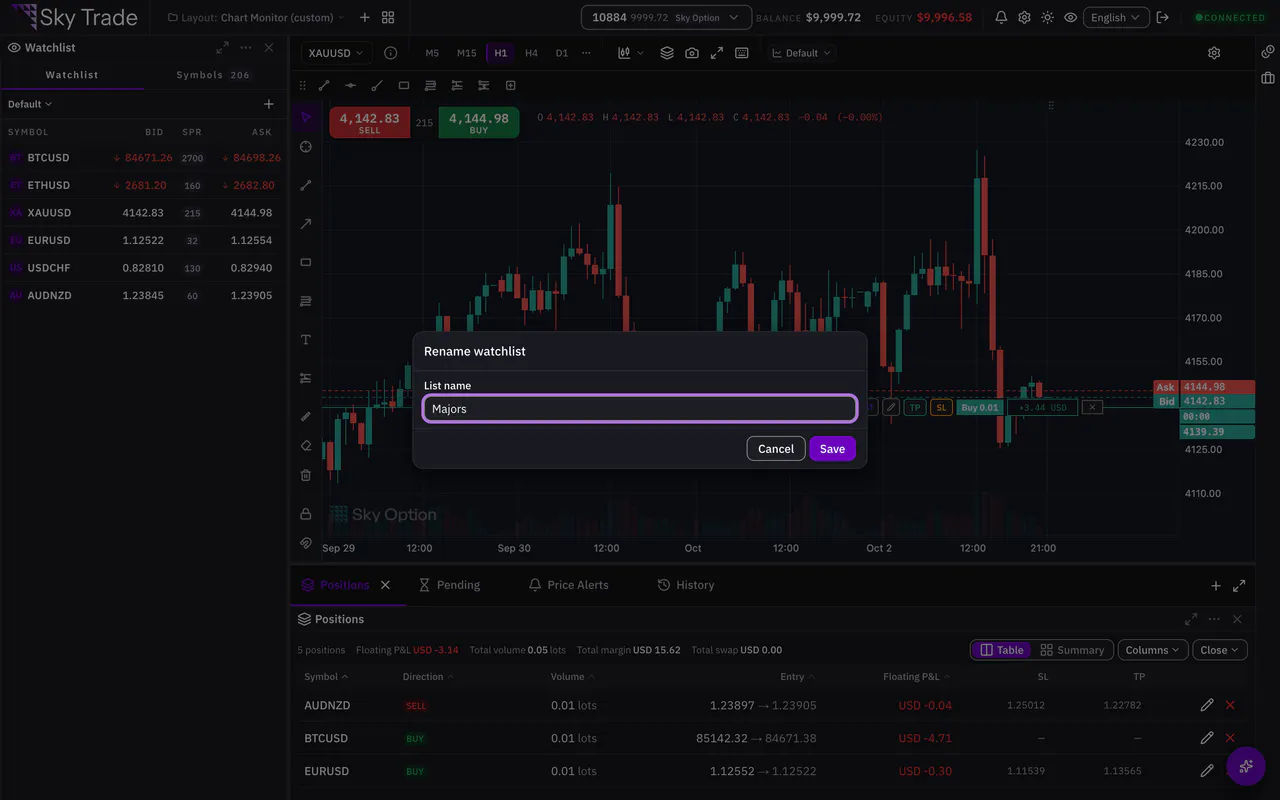
Task: Select the crosshair tool in left toolbar
Action: [306, 147]
